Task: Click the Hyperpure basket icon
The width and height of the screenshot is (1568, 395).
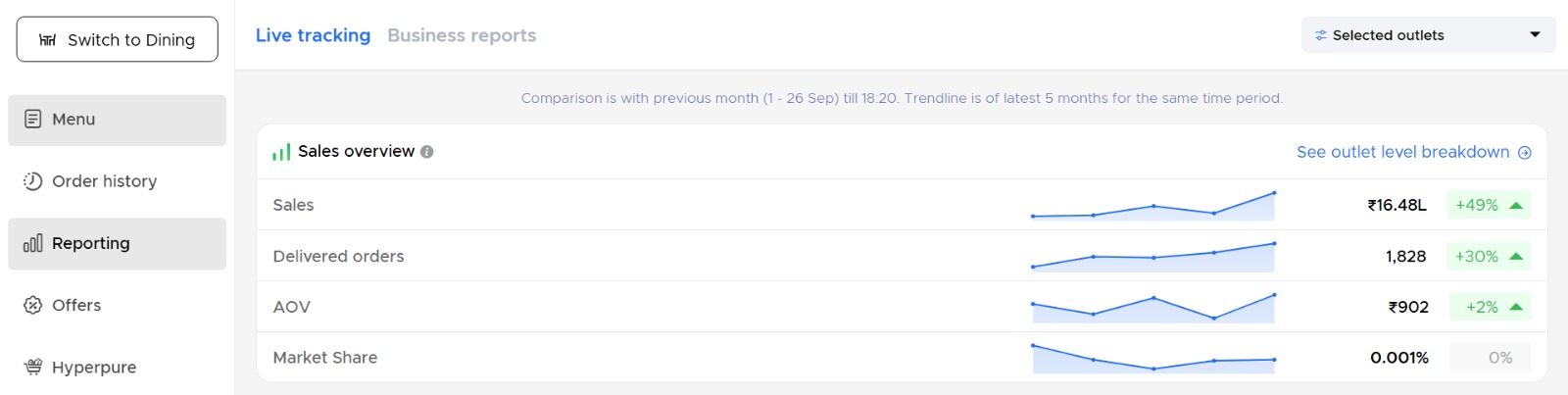Action: pyautogui.click(x=33, y=367)
